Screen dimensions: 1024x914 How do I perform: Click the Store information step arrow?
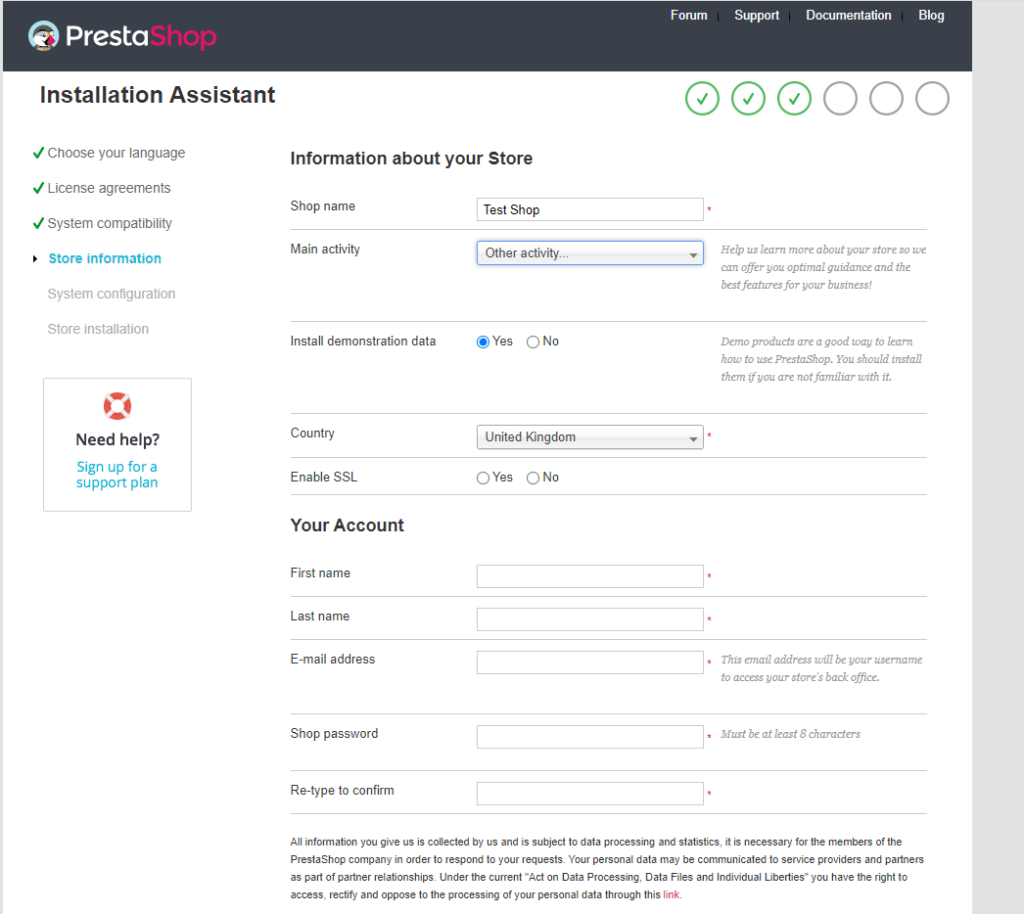[x=35, y=259]
